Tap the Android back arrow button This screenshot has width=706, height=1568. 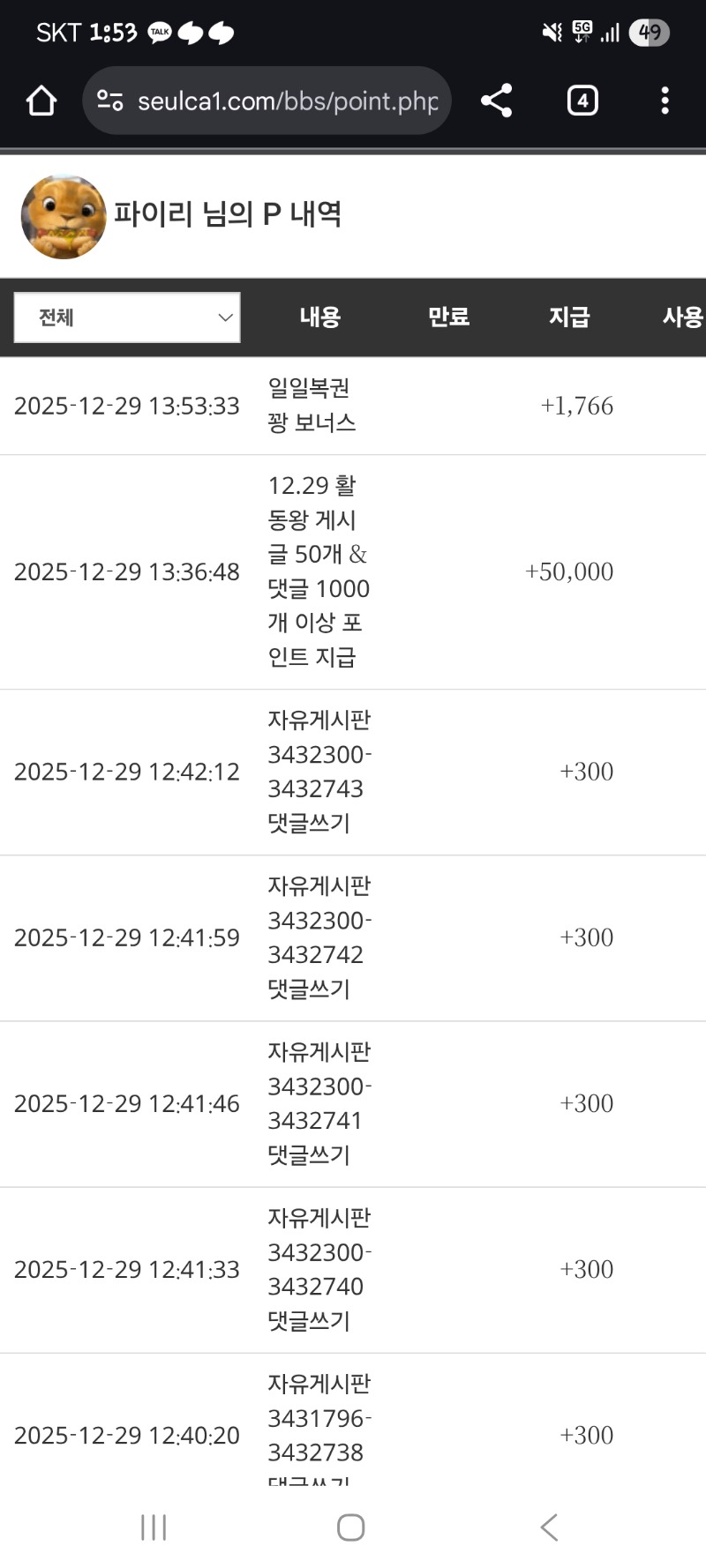tap(549, 1527)
